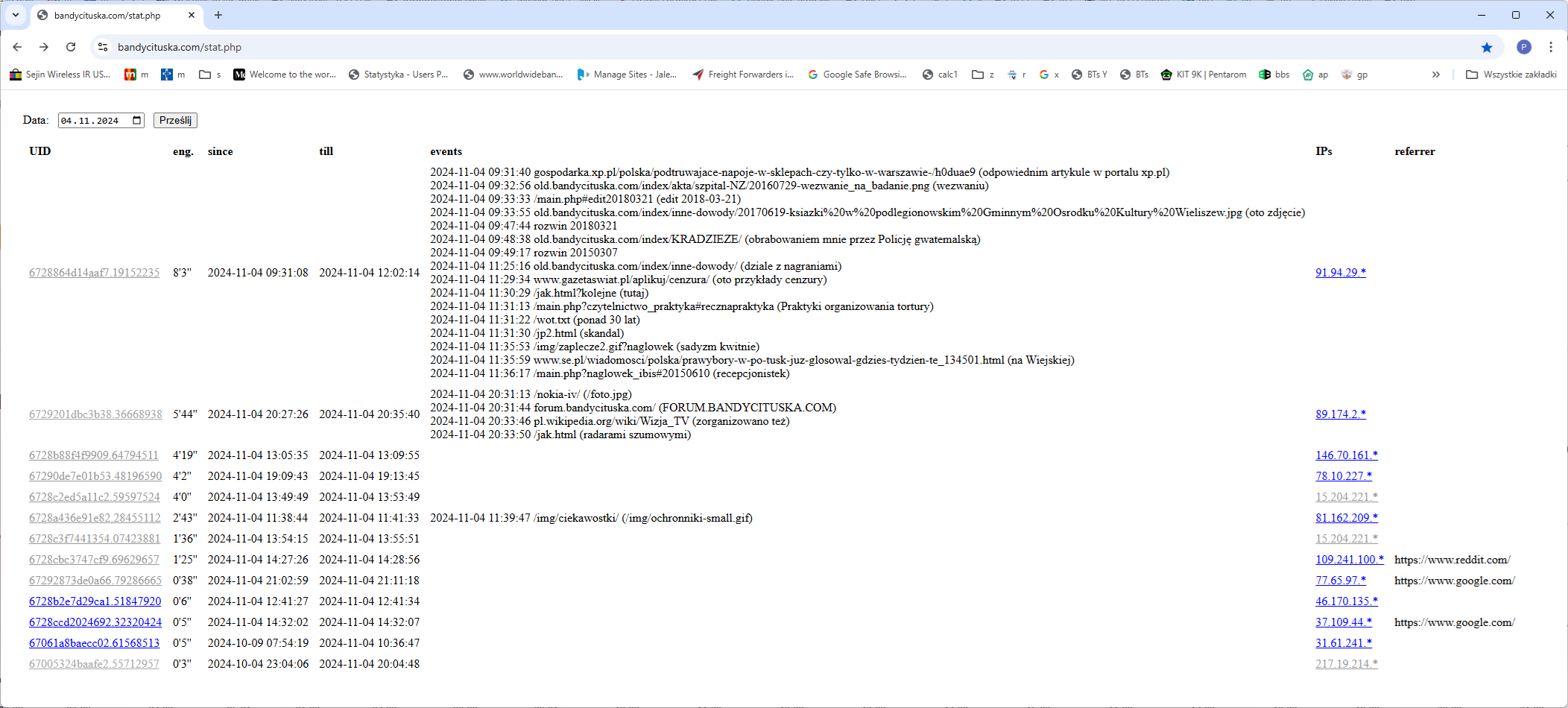Open UID 6728a436e91e82.28455112
The height and width of the screenshot is (708, 1568).
pyautogui.click(x=95, y=518)
